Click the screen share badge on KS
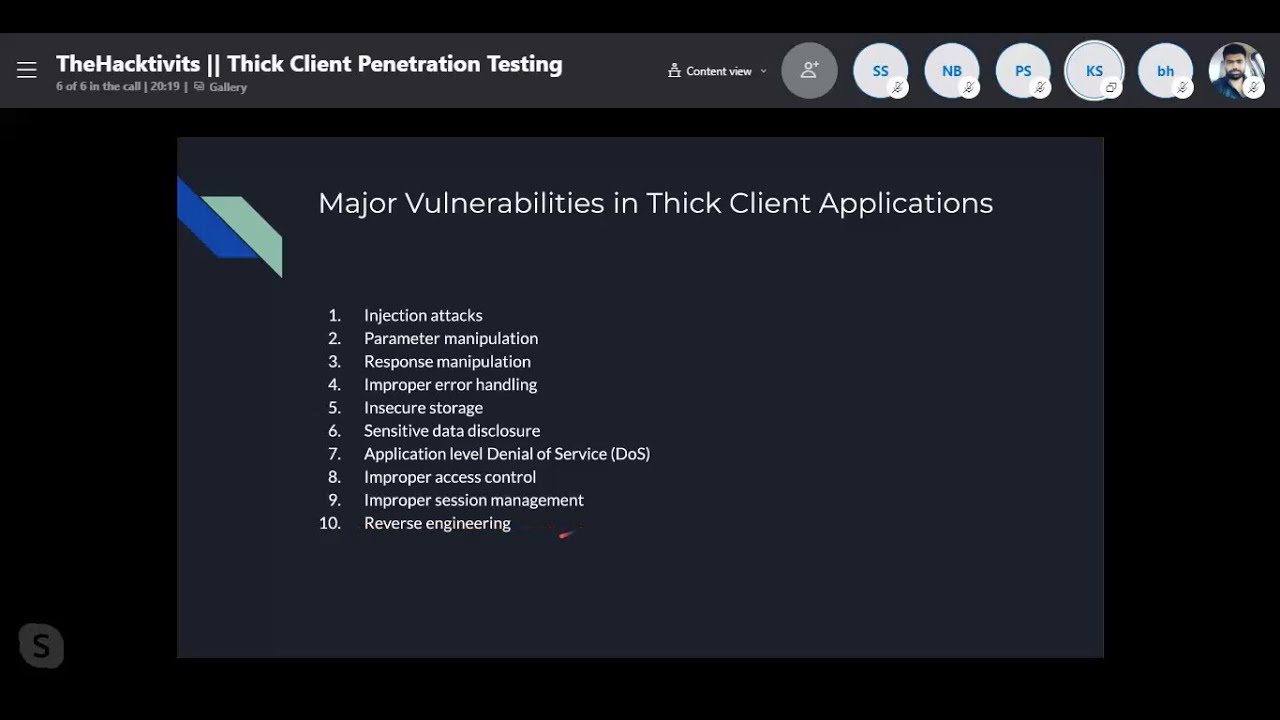Viewport: 1280px width, 720px height. point(1111,89)
